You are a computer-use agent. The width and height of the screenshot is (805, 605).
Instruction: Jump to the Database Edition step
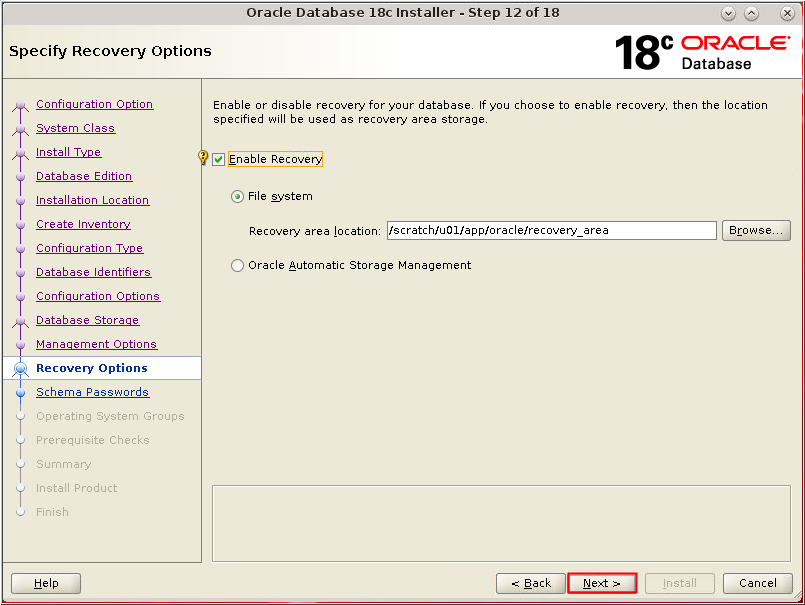[84, 176]
